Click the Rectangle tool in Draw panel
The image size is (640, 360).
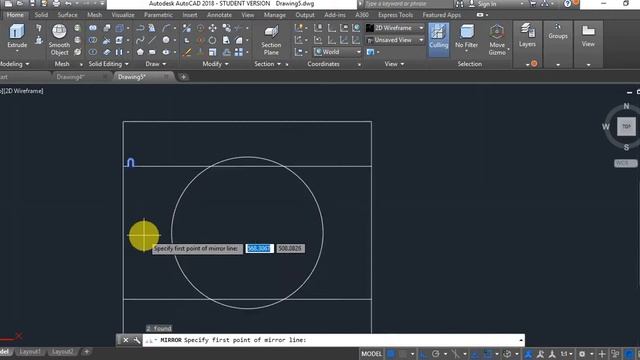(x=152, y=52)
